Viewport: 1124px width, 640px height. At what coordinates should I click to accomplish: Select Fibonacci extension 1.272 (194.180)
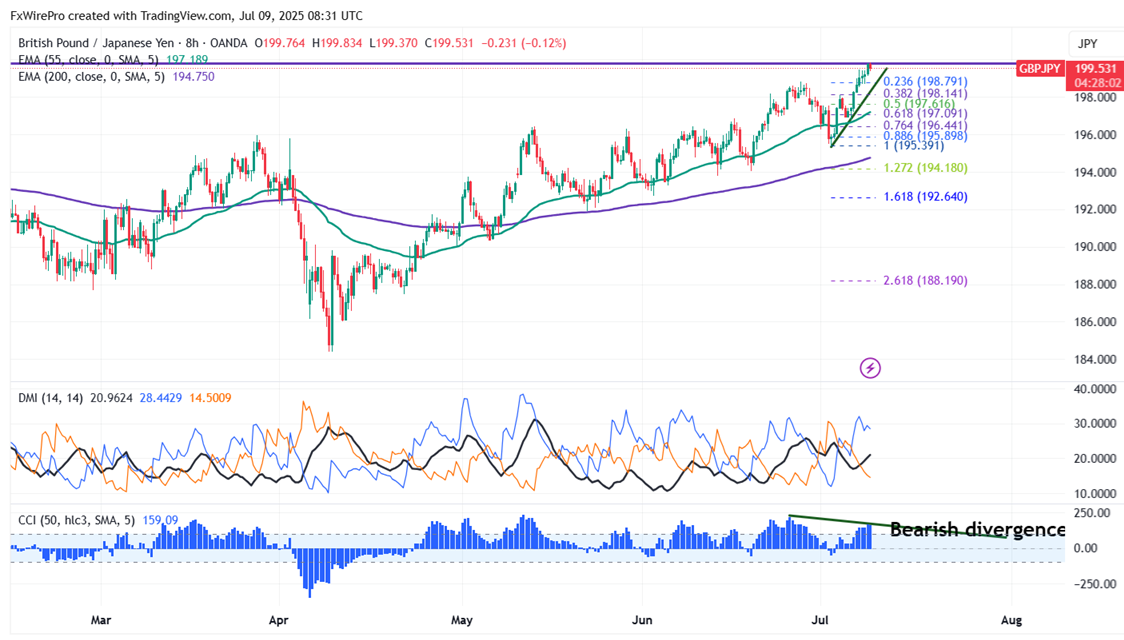(925, 168)
